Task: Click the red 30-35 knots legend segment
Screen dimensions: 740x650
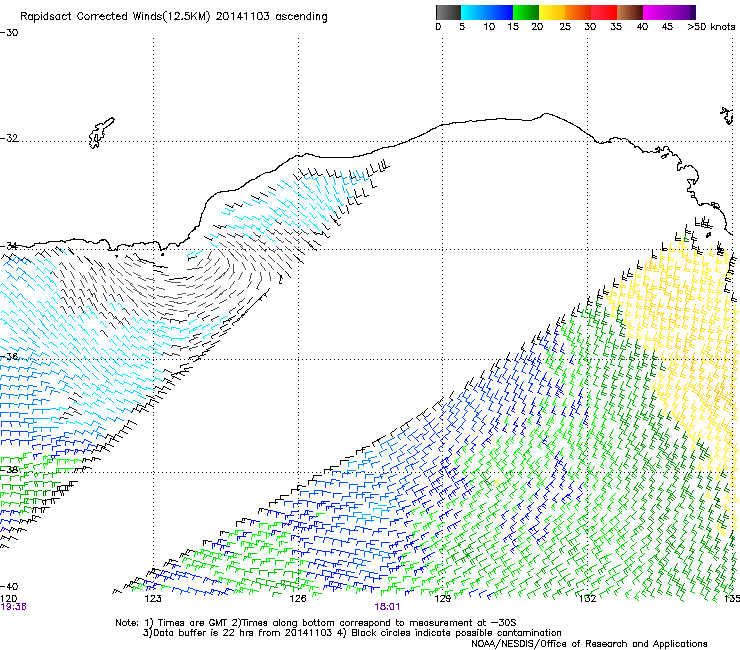Action: coord(604,12)
